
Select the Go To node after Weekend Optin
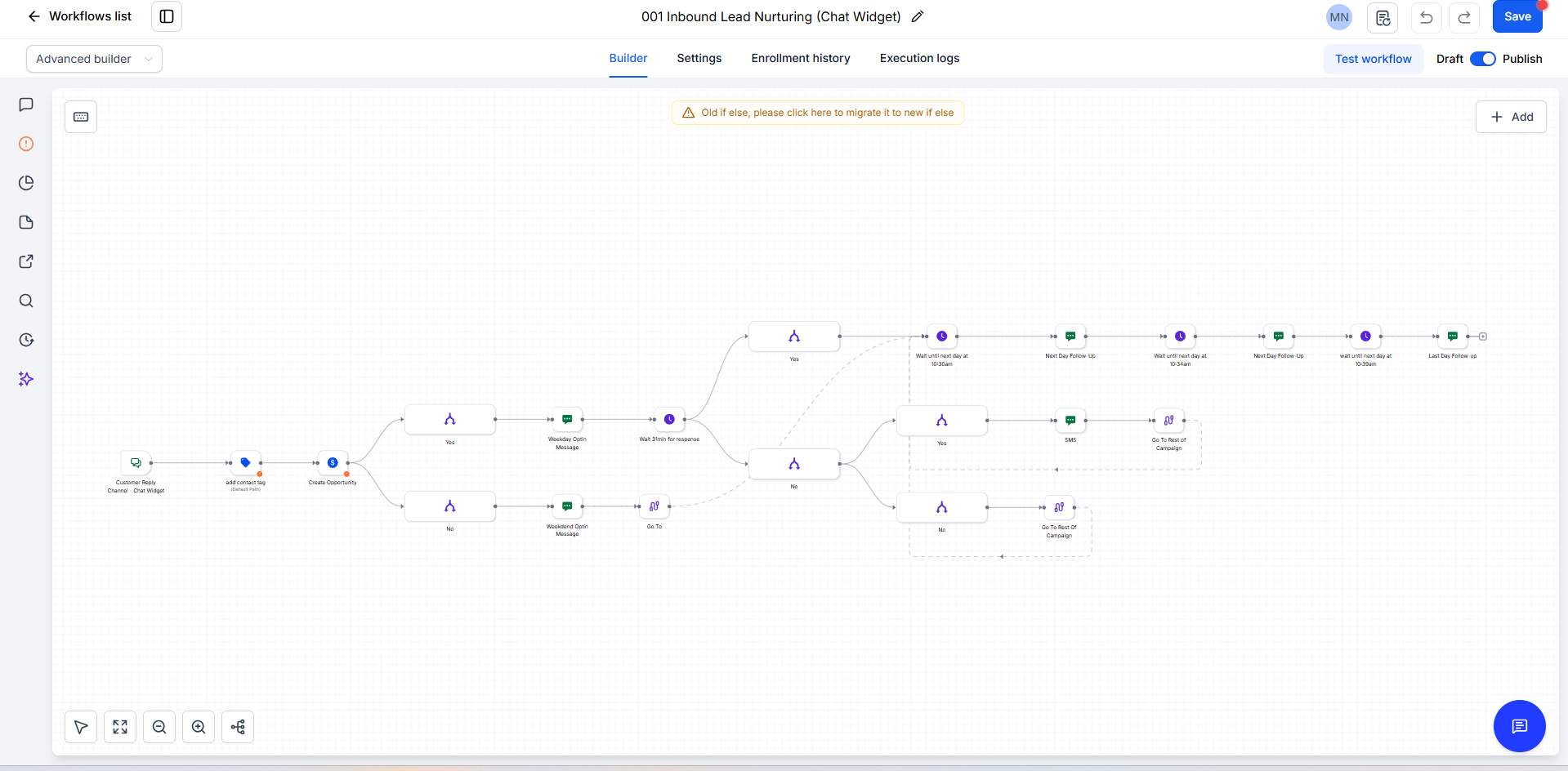tap(654, 506)
